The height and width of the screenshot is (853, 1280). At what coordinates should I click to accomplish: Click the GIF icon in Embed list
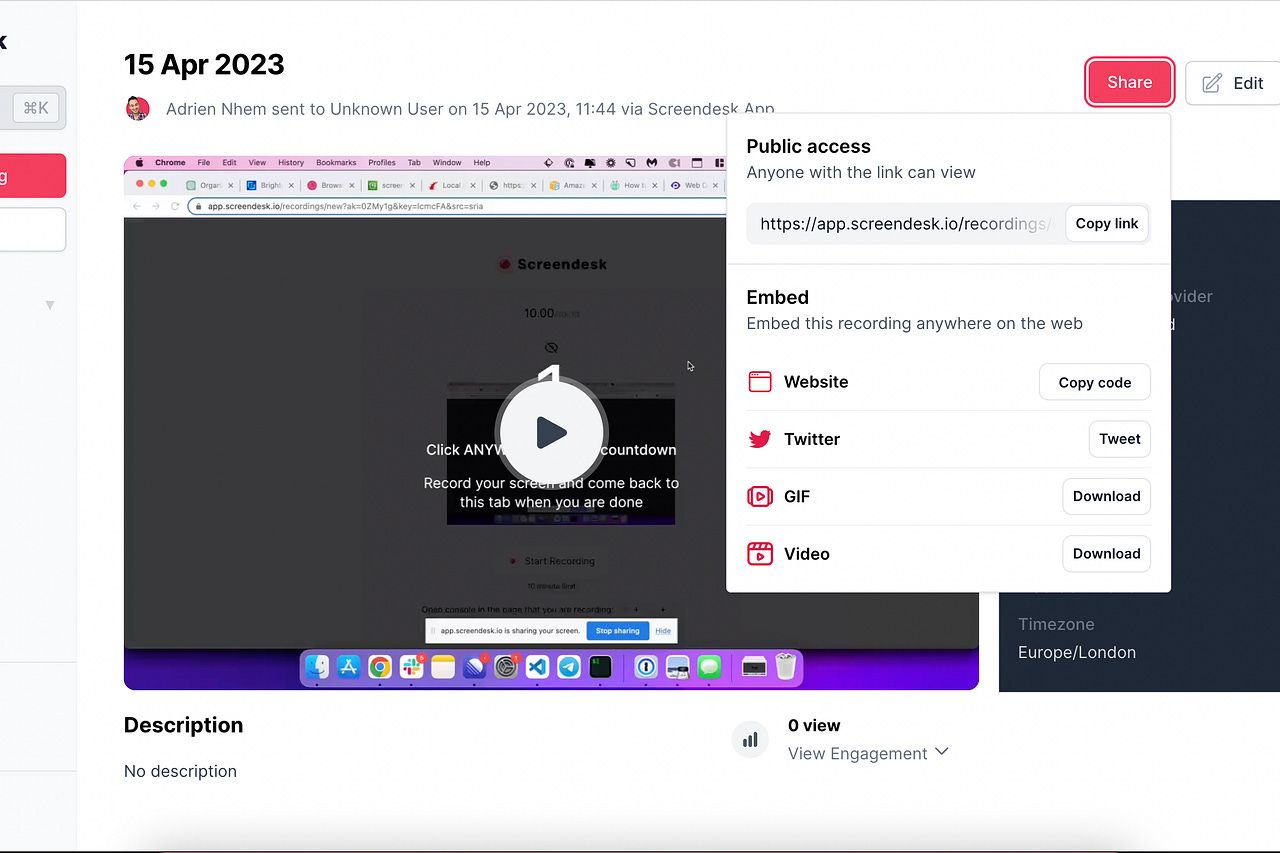(760, 496)
